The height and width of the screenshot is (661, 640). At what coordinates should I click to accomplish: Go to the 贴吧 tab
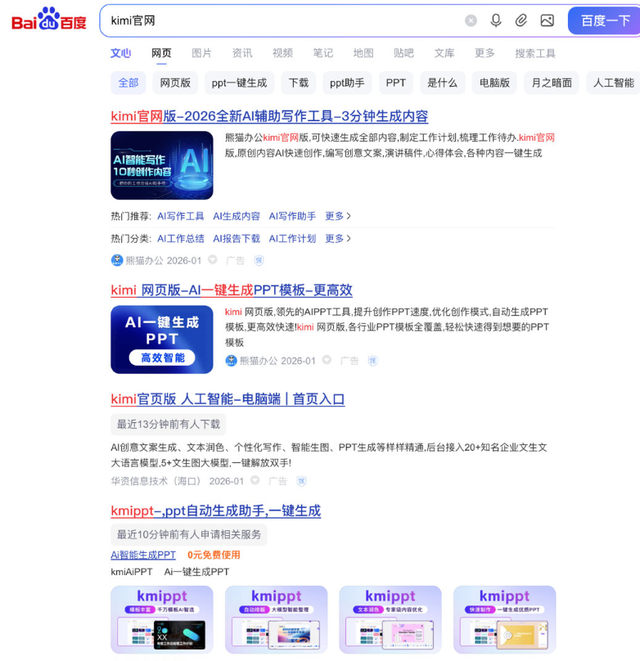click(x=403, y=53)
